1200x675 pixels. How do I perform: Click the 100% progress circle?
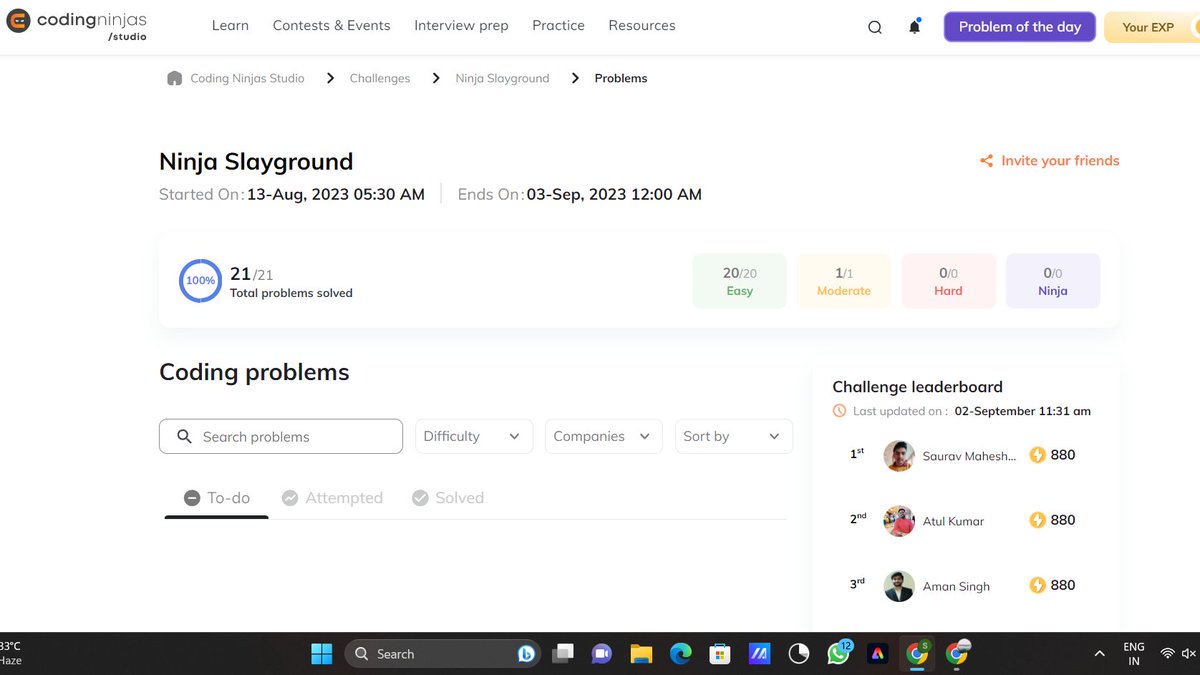tap(200, 281)
